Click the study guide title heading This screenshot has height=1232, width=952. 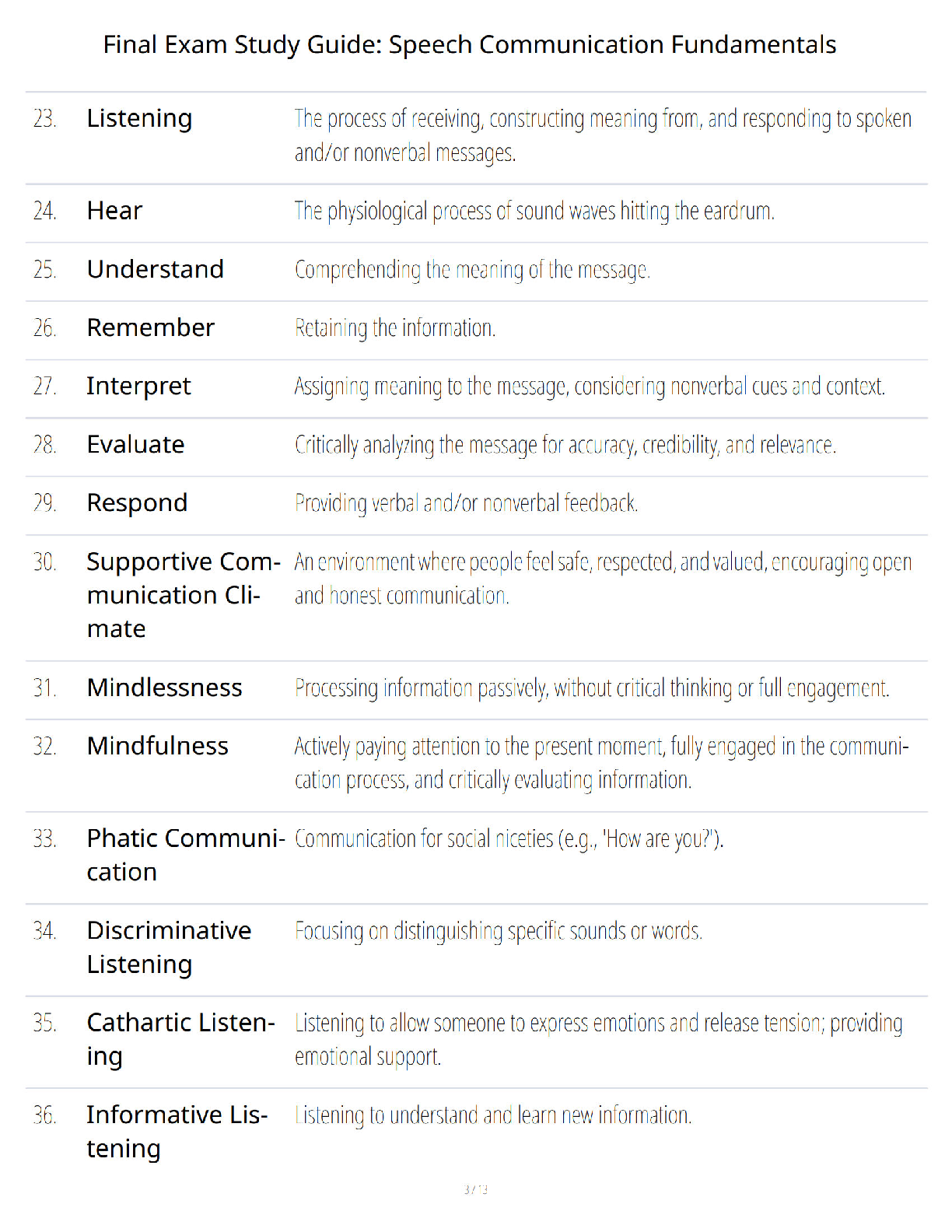coord(470,45)
